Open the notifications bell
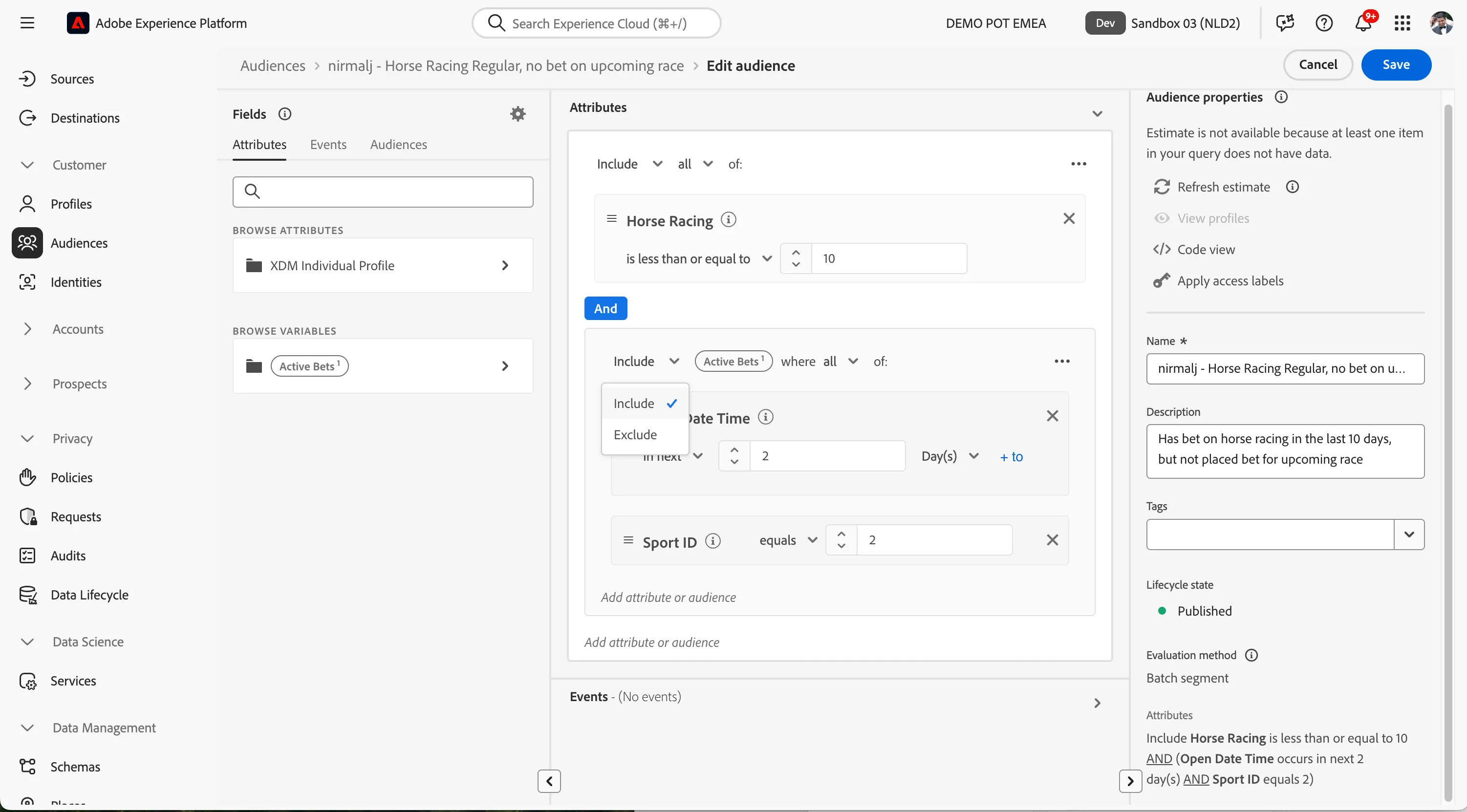This screenshot has height=812, width=1467. click(x=1363, y=23)
